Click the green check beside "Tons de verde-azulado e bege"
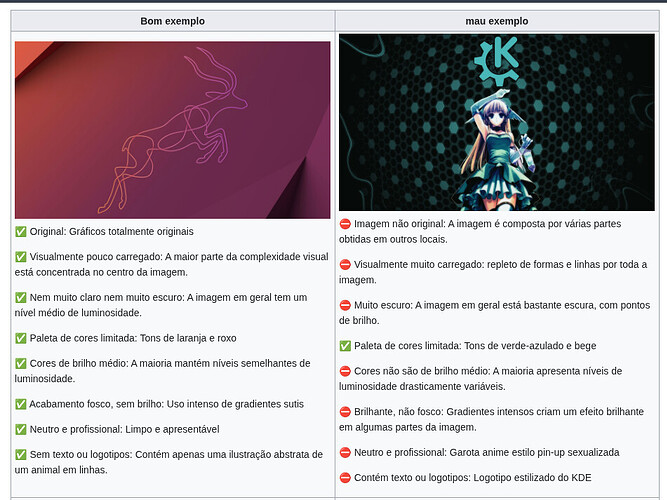Screen dimensions: 667x500 point(345,346)
